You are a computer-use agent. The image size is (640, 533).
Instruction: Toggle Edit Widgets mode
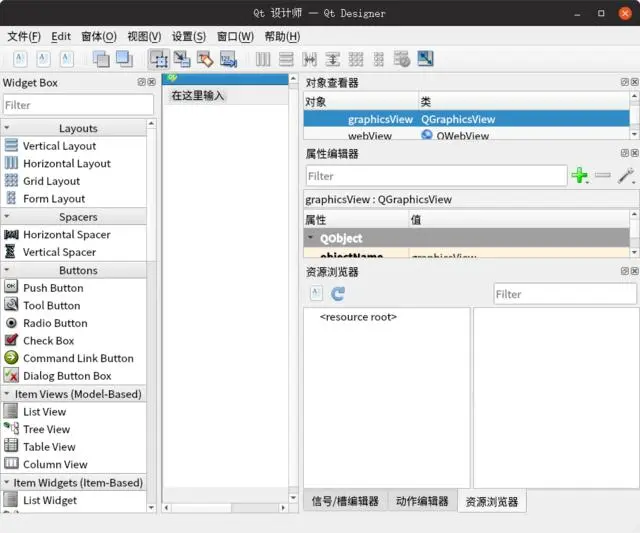(x=159, y=59)
